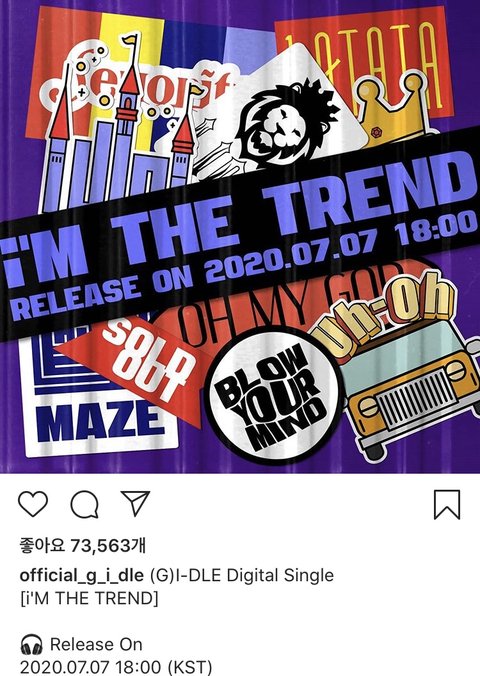Screen dimensions: 480x676
Task: Open the official_g_i_dle profile username
Action: click(82, 575)
